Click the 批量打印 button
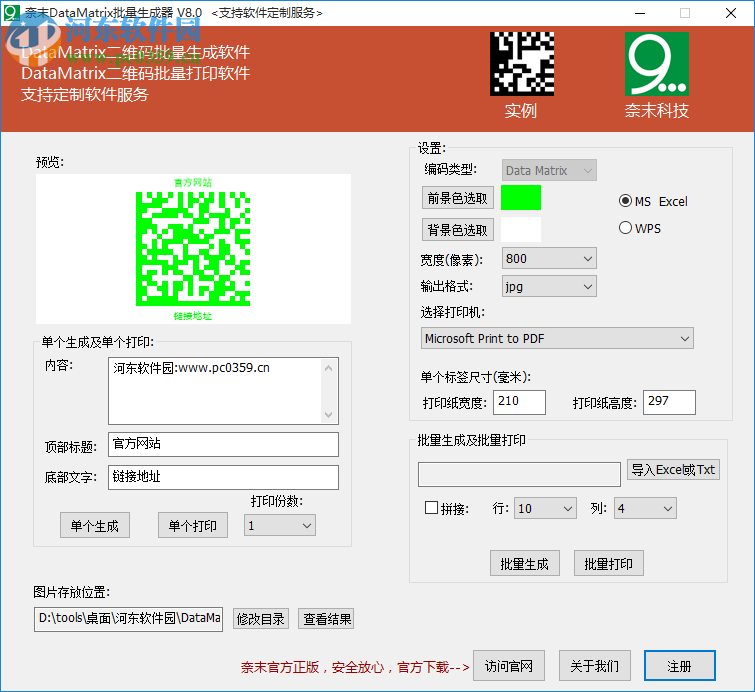The image size is (755, 692). (x=609, y=563)
